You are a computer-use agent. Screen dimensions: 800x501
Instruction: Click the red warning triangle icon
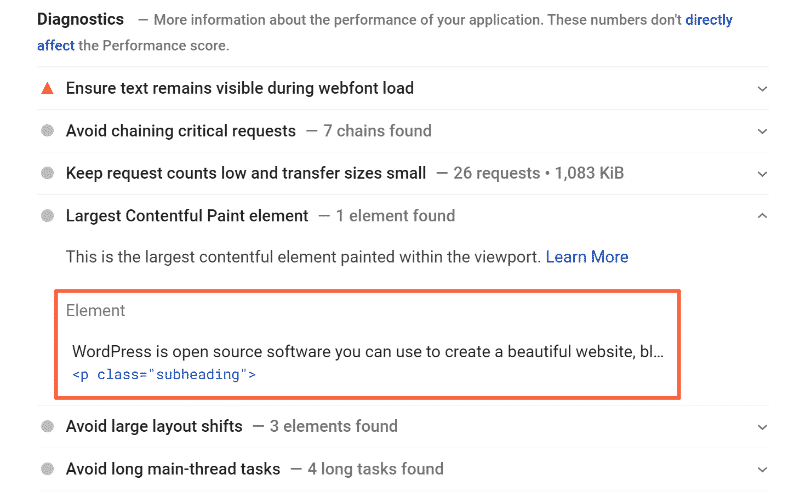tap(47, 88)
